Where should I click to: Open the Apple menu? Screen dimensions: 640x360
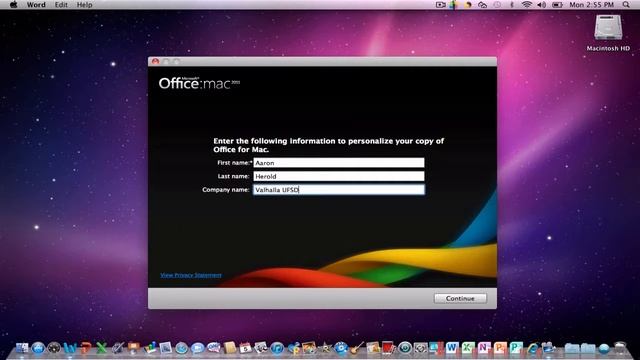click(x=13, y=5)
